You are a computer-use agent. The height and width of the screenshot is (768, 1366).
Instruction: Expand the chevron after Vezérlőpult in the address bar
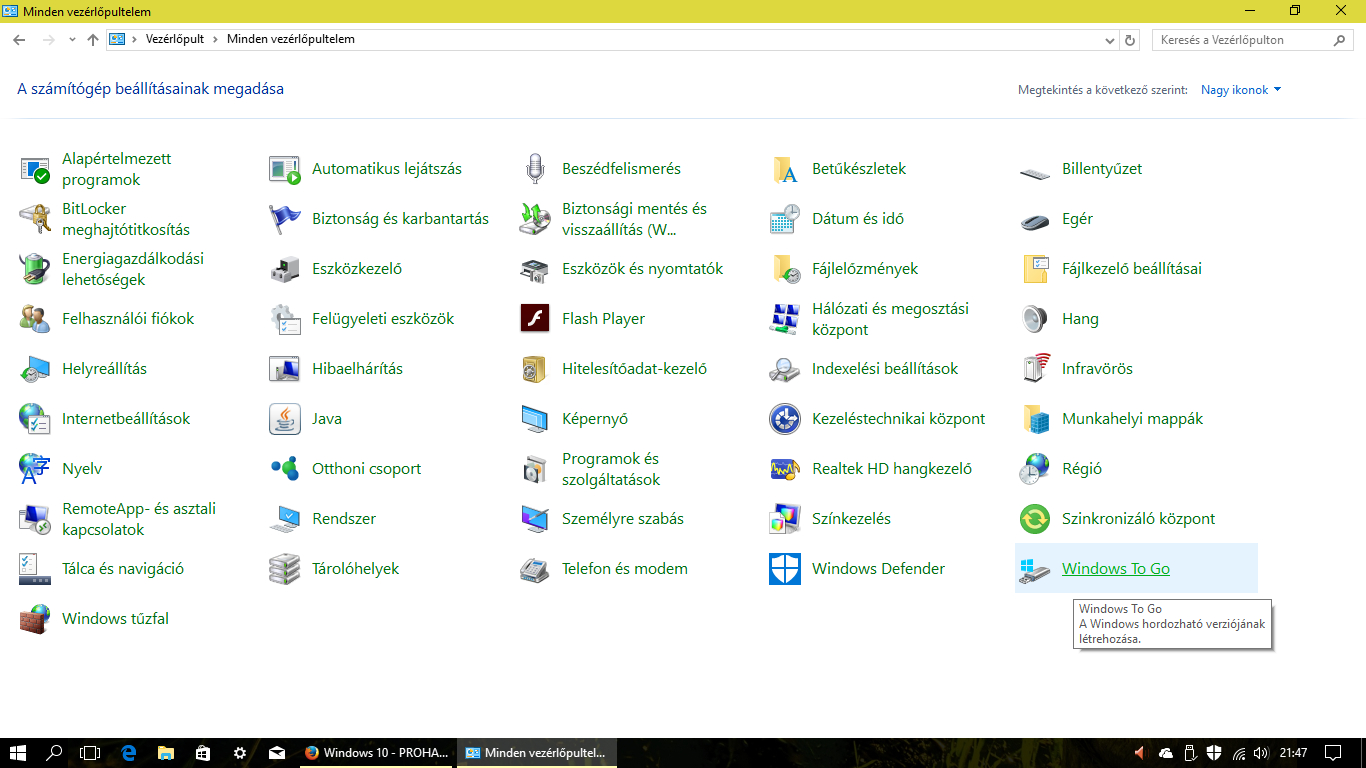[x=217, y=39]
